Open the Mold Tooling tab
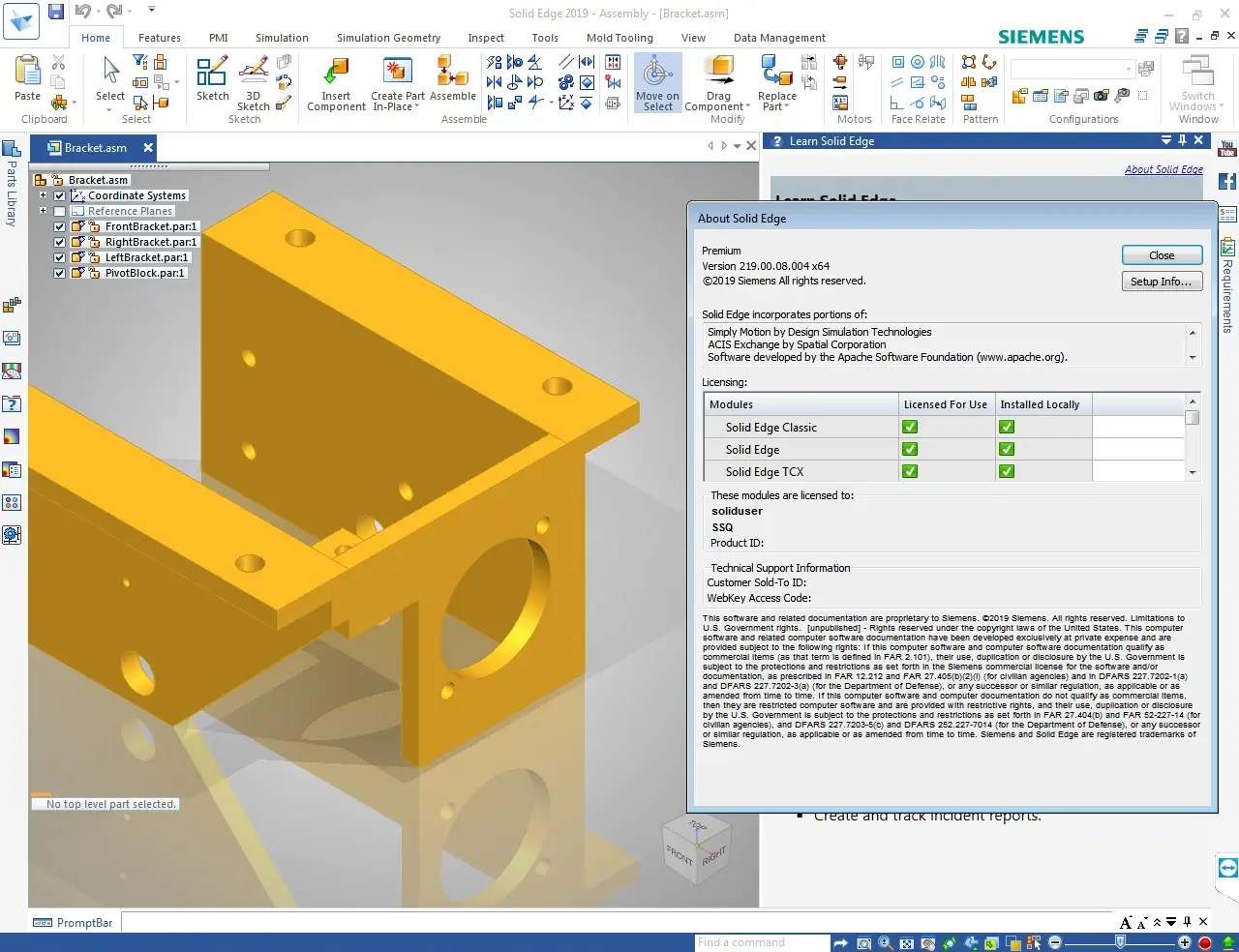The height and width of the screenshot is (952, 1239). (x=619, y=38)
